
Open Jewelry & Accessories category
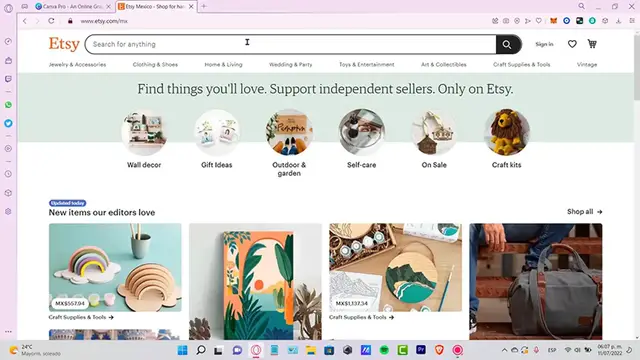click(x=77, y=64)
